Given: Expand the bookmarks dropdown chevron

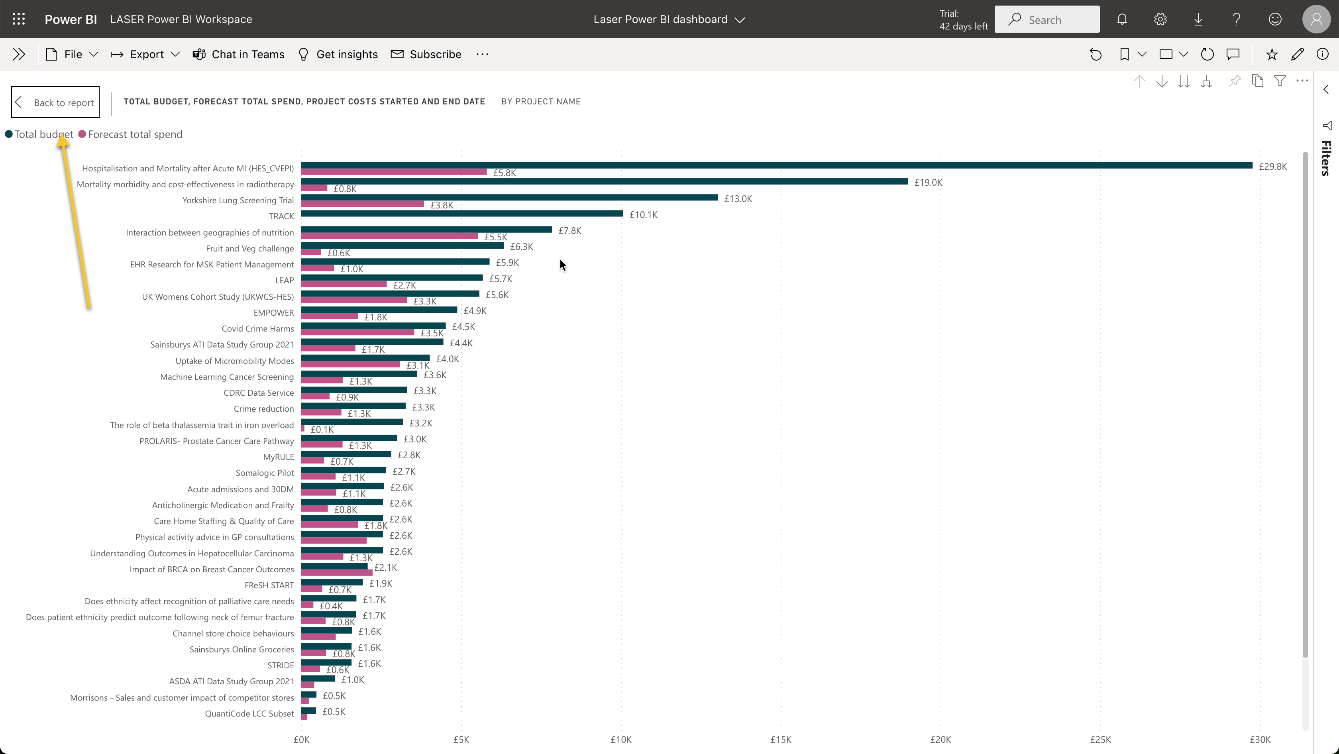Looking at the screenshot, I should pos(1142,54).
